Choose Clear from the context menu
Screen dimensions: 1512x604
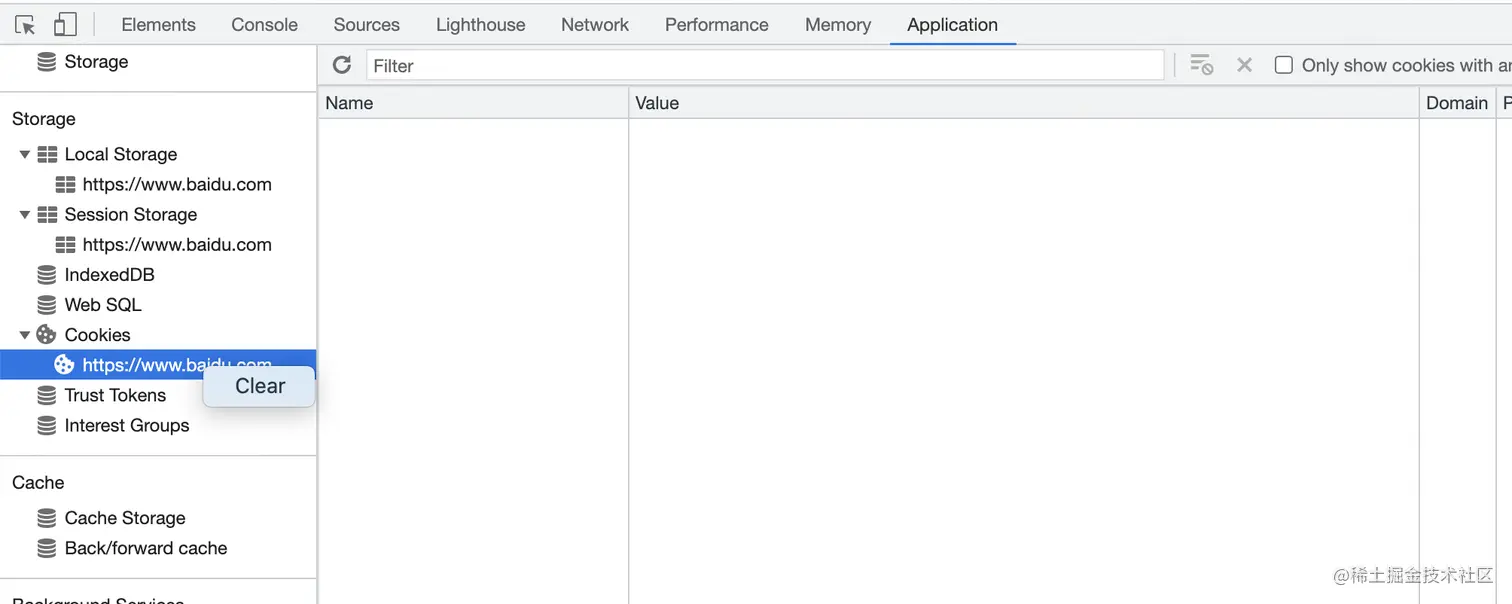(x=260, y=386)
